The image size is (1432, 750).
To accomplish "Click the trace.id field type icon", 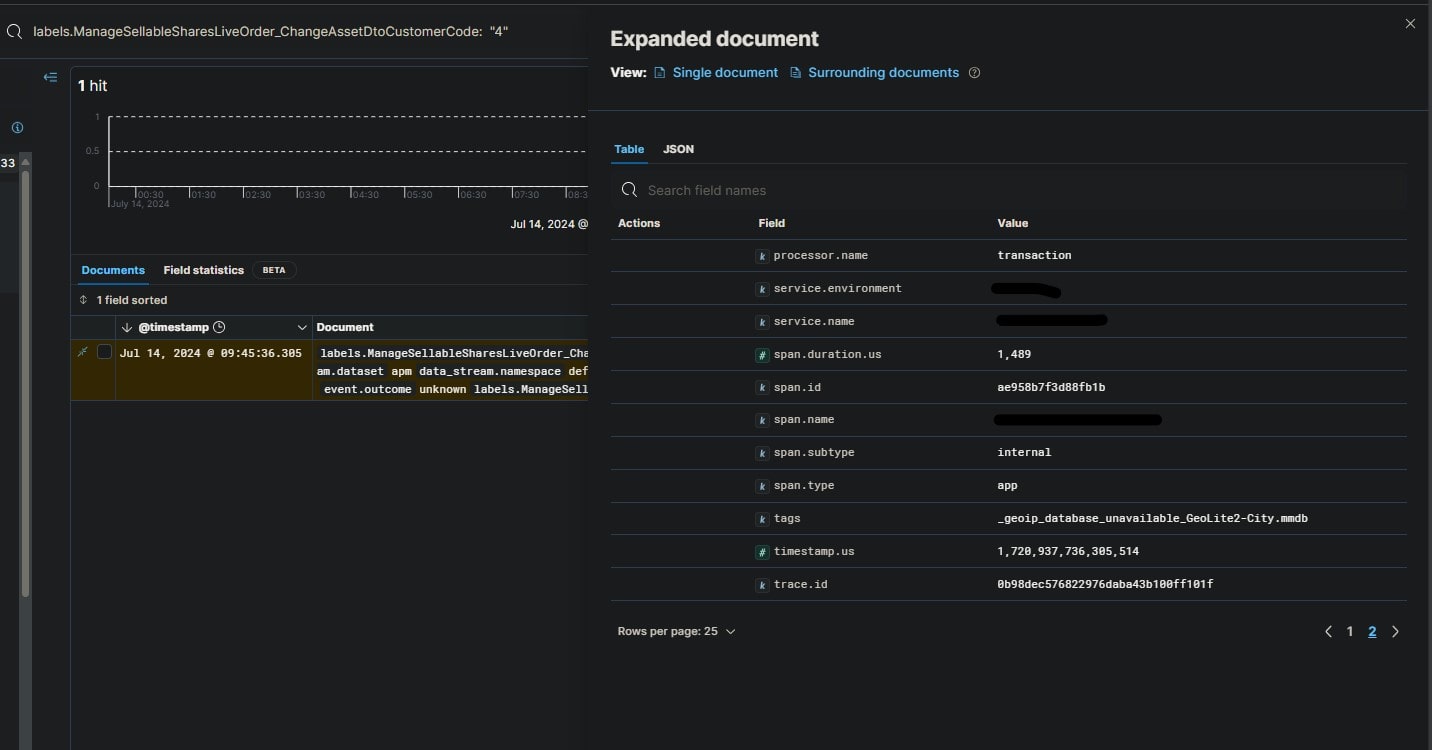I will pos(762,584).
